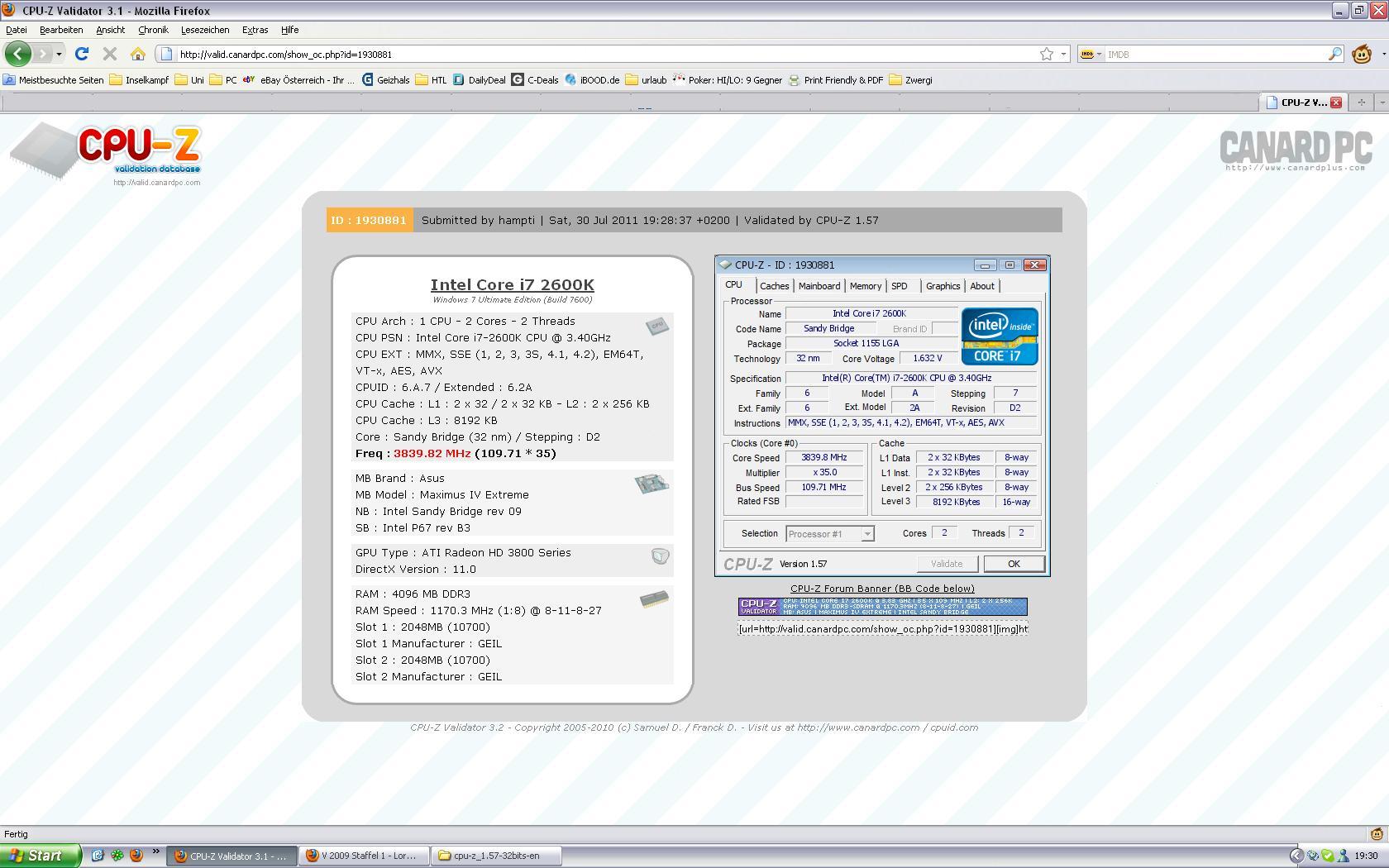The width and height of the screenshot is (1389, 868).
Task: Click the Freq 3839.82 MHz value
Action: click(432, 453)
